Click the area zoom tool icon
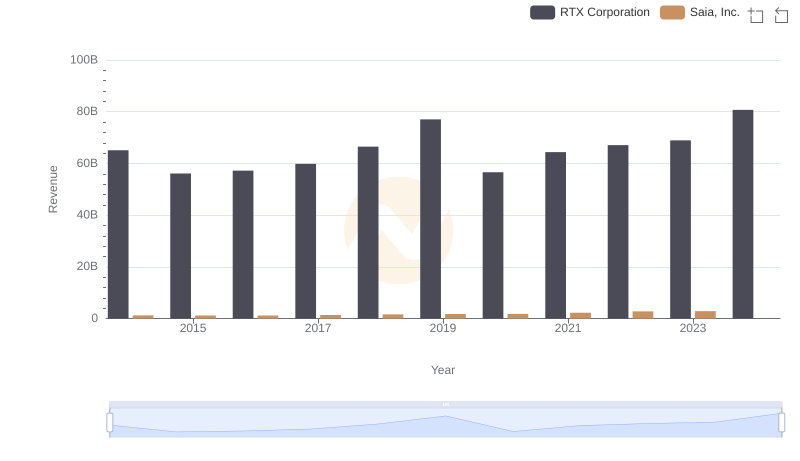The width and height of the screenshot is (800, 461). [x=756, y=15]
